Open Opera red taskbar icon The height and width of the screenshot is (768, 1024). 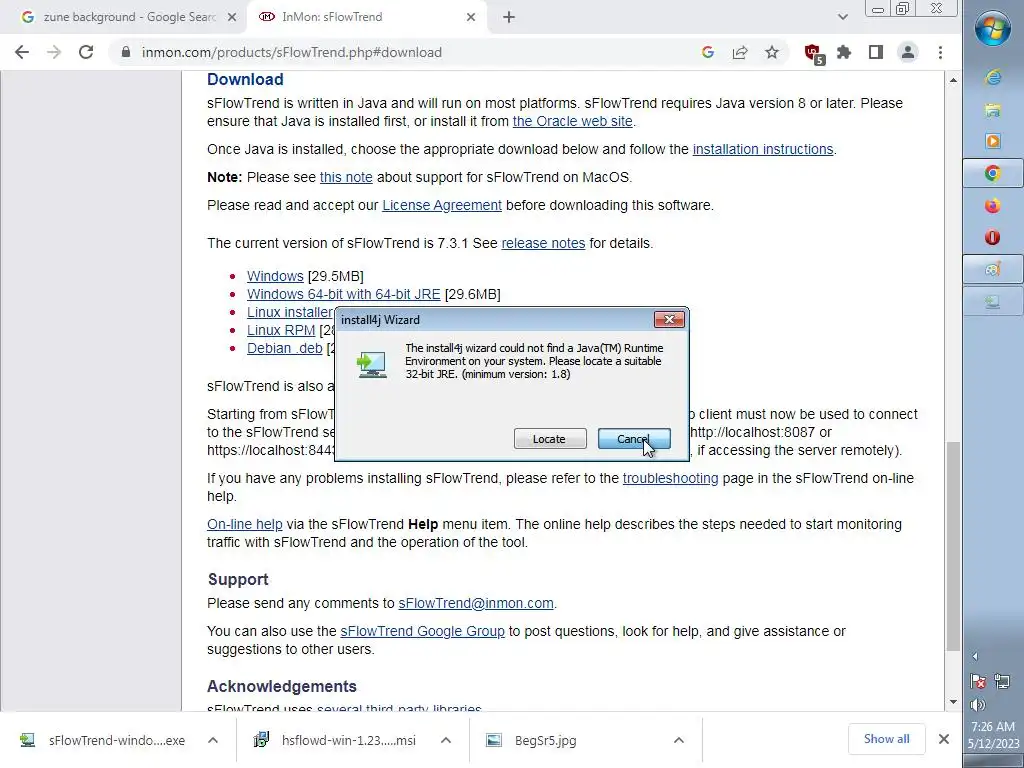(993, 237)
